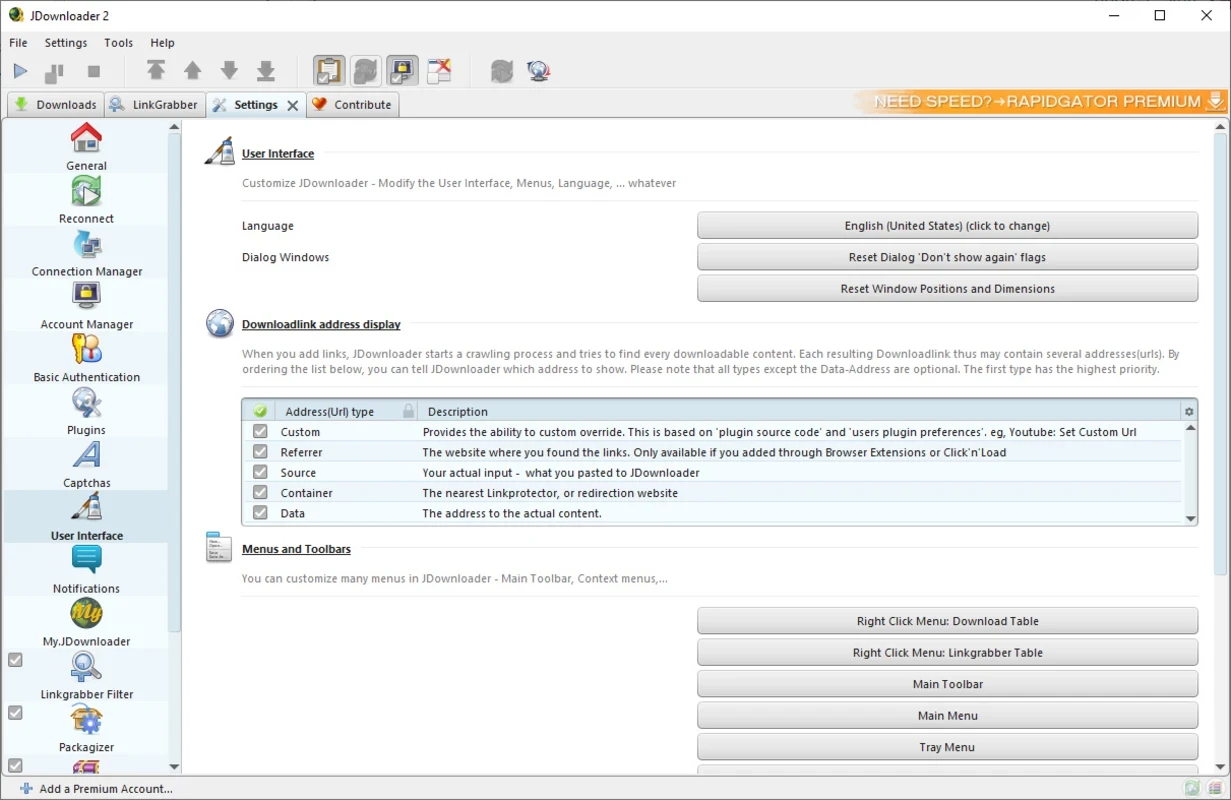
Task: Click Add a Premium Account link
Action: [96, 788]
